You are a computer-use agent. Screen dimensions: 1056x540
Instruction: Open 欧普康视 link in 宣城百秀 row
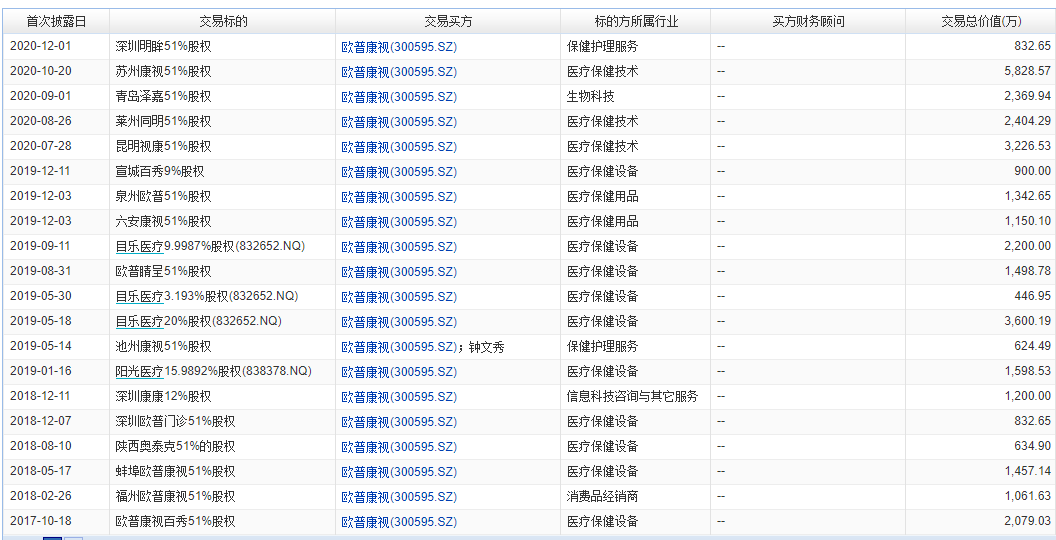point(399,172)
